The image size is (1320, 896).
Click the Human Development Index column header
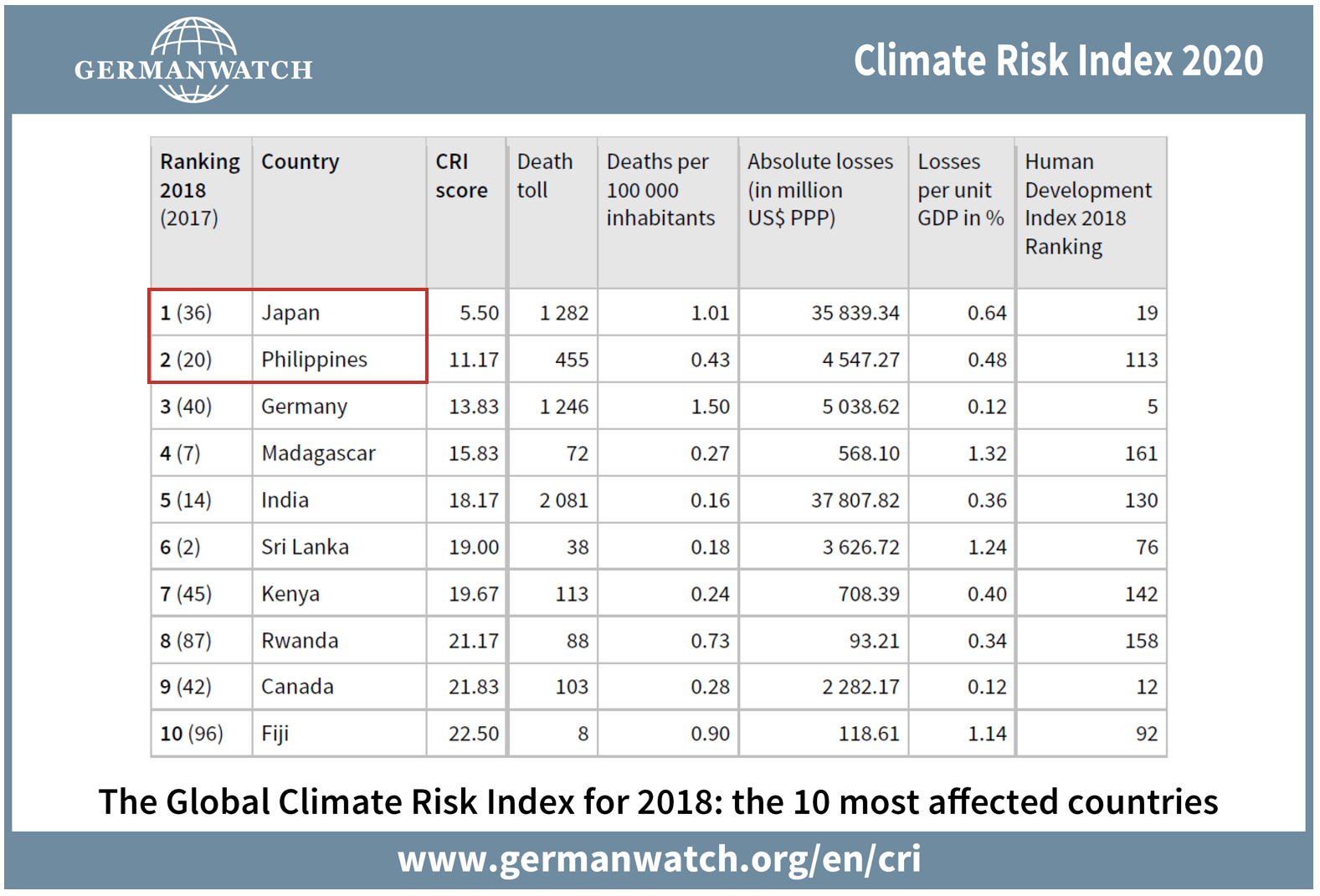[1087, 203]
